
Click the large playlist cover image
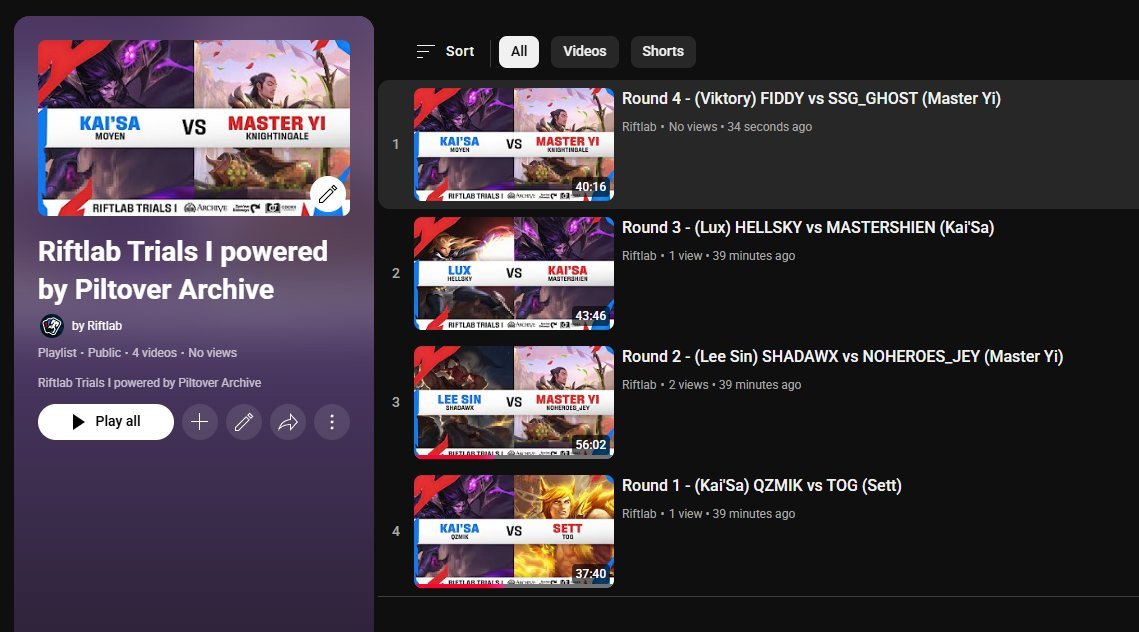point(194,128)
